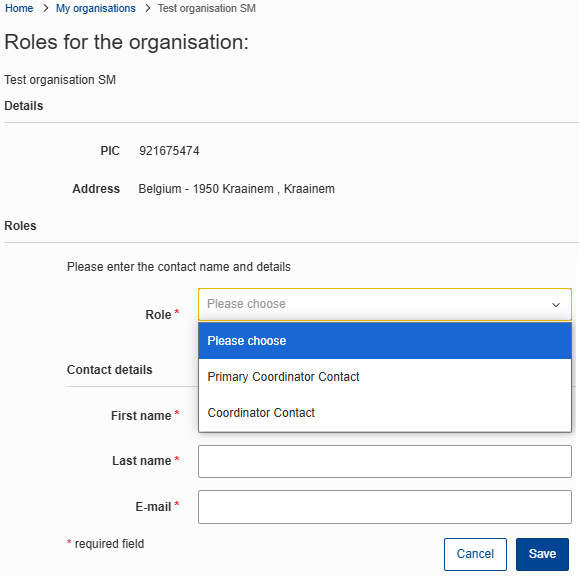The height and width of the screenshot is (576, 579).
Task: Select the PIC number 921675474
Action: 169,151
